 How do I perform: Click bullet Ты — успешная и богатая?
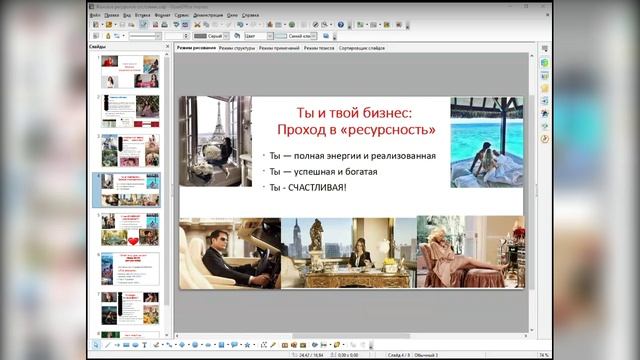click(323, 172)
